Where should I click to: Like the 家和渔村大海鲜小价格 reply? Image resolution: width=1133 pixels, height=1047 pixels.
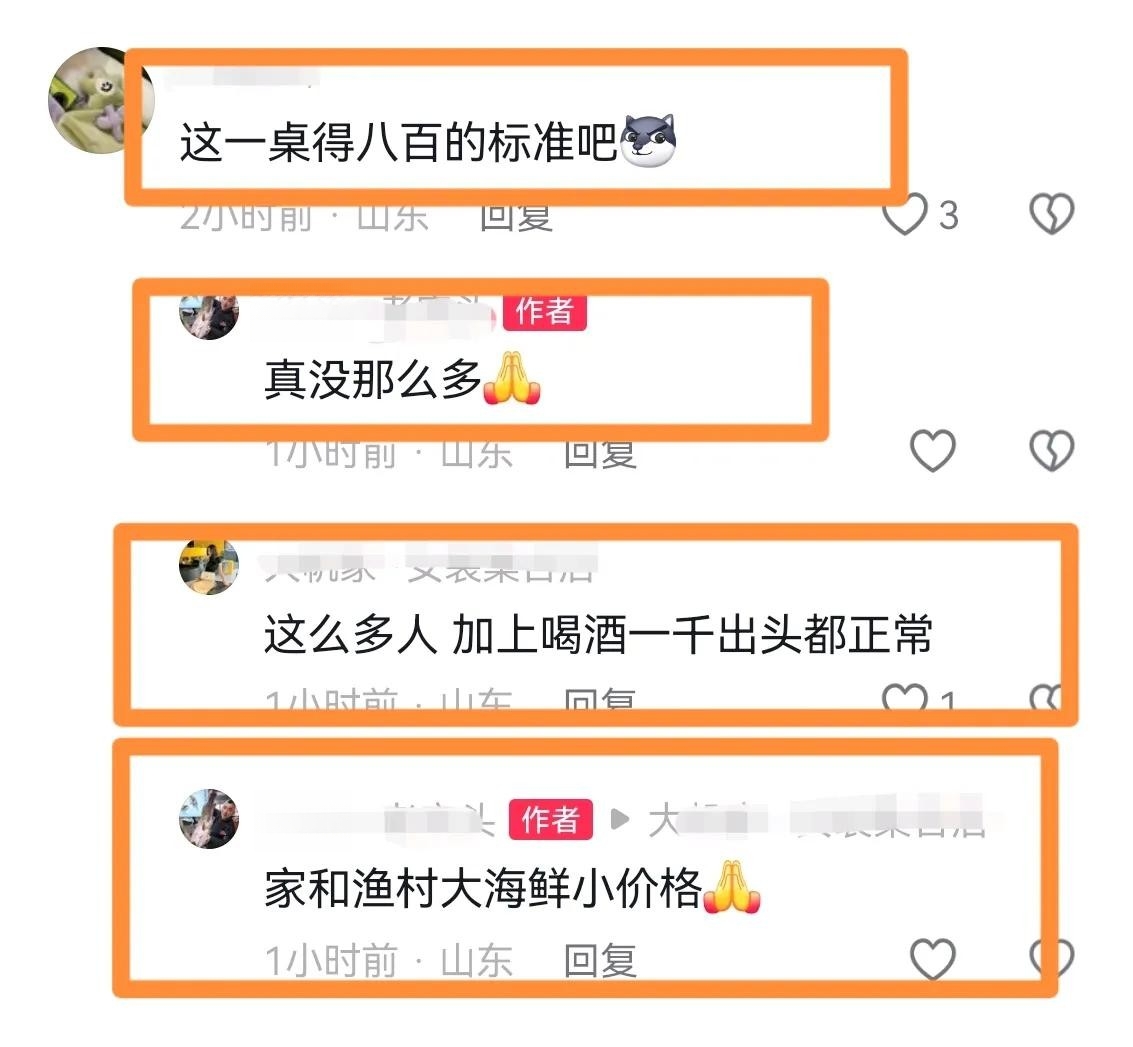(x=932, y=959)
